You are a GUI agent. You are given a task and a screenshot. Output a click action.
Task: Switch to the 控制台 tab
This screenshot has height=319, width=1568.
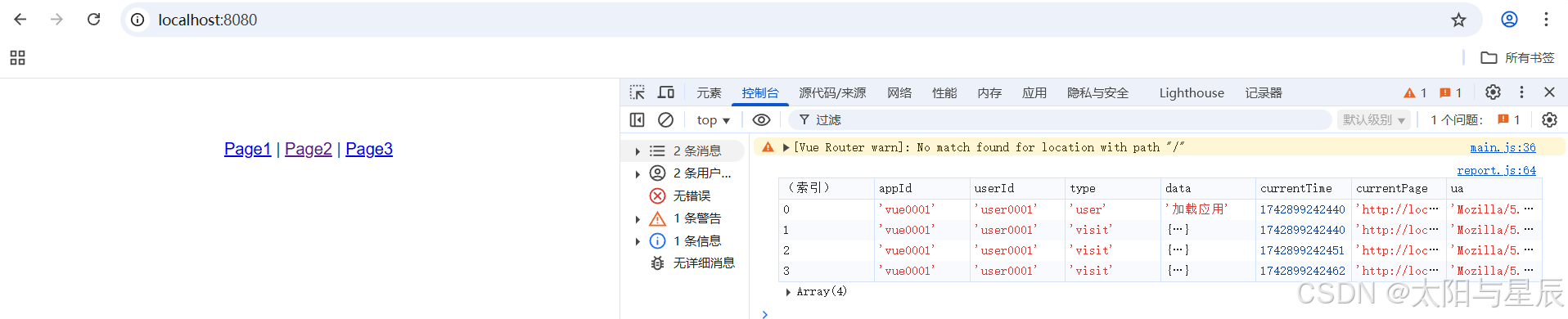coord(760,93)
